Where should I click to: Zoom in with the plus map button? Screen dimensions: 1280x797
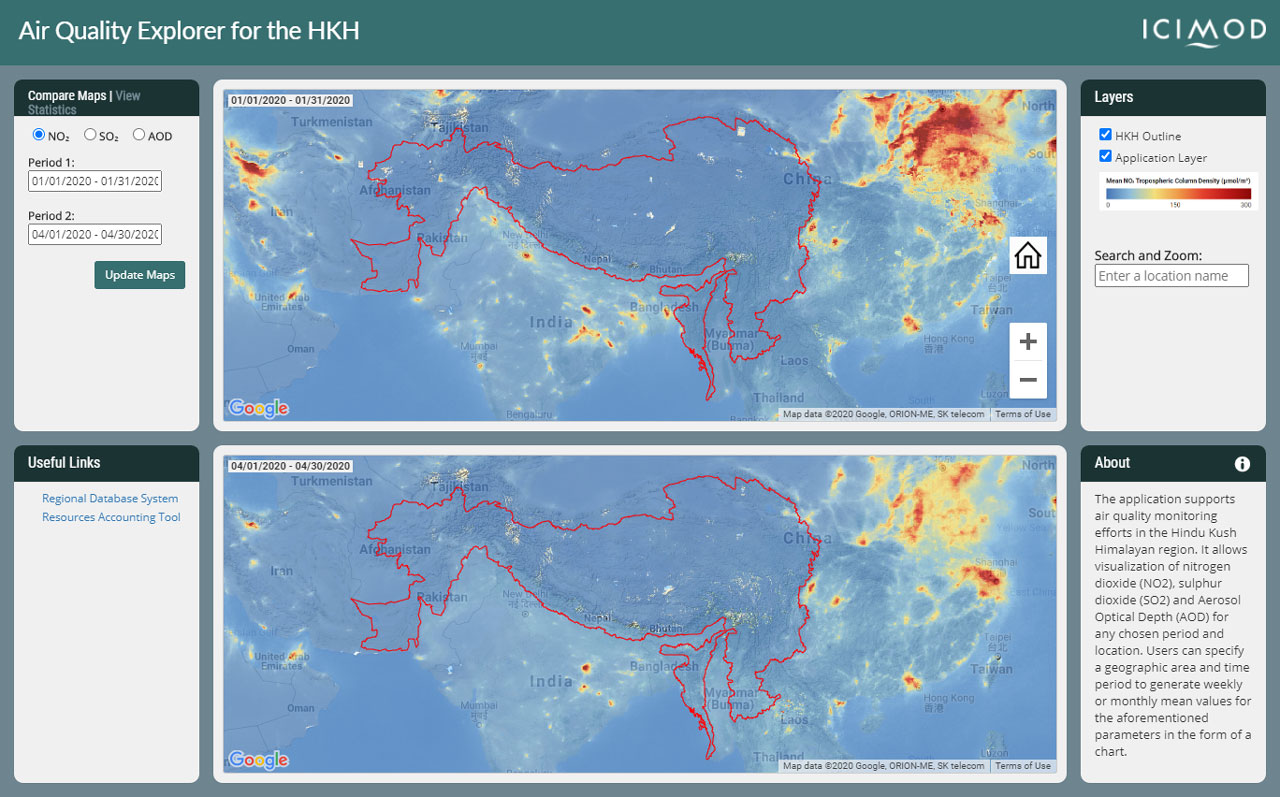pos(1028,342)
